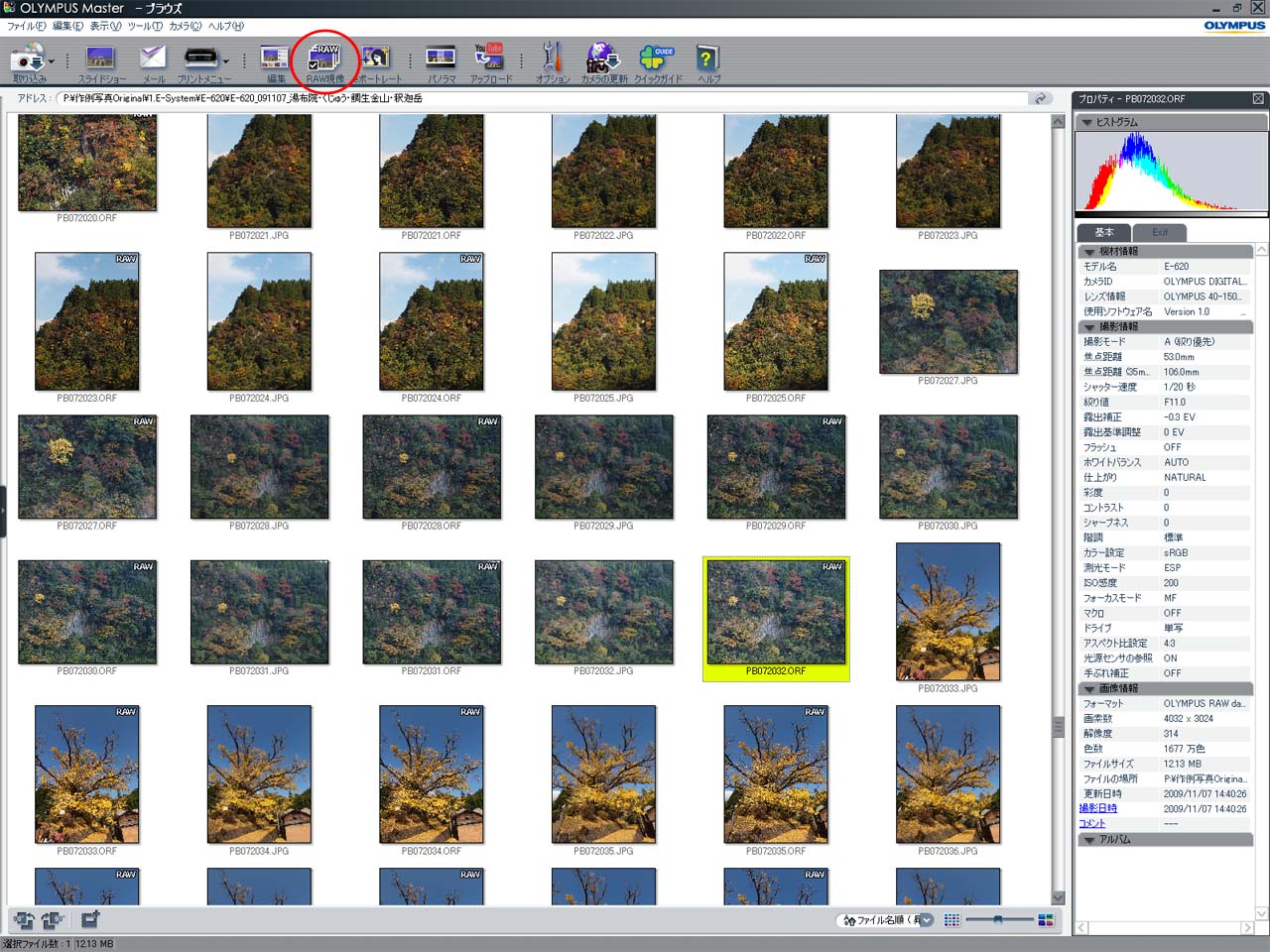Viewport: 1270px width, 952px height.
Task: Switch to large thumbnail view icon
Action: tap(1045, 920)
